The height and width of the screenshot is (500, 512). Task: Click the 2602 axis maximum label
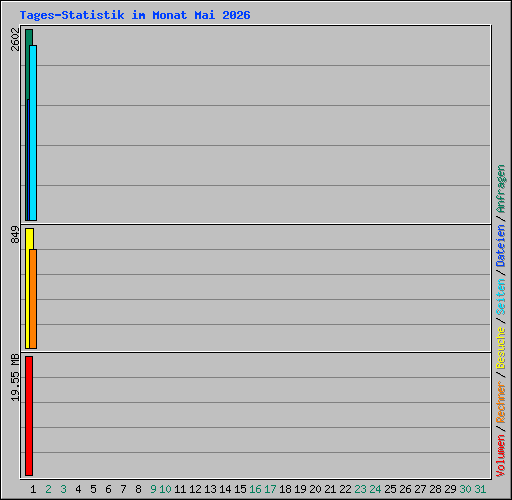[x=15, y=39]
